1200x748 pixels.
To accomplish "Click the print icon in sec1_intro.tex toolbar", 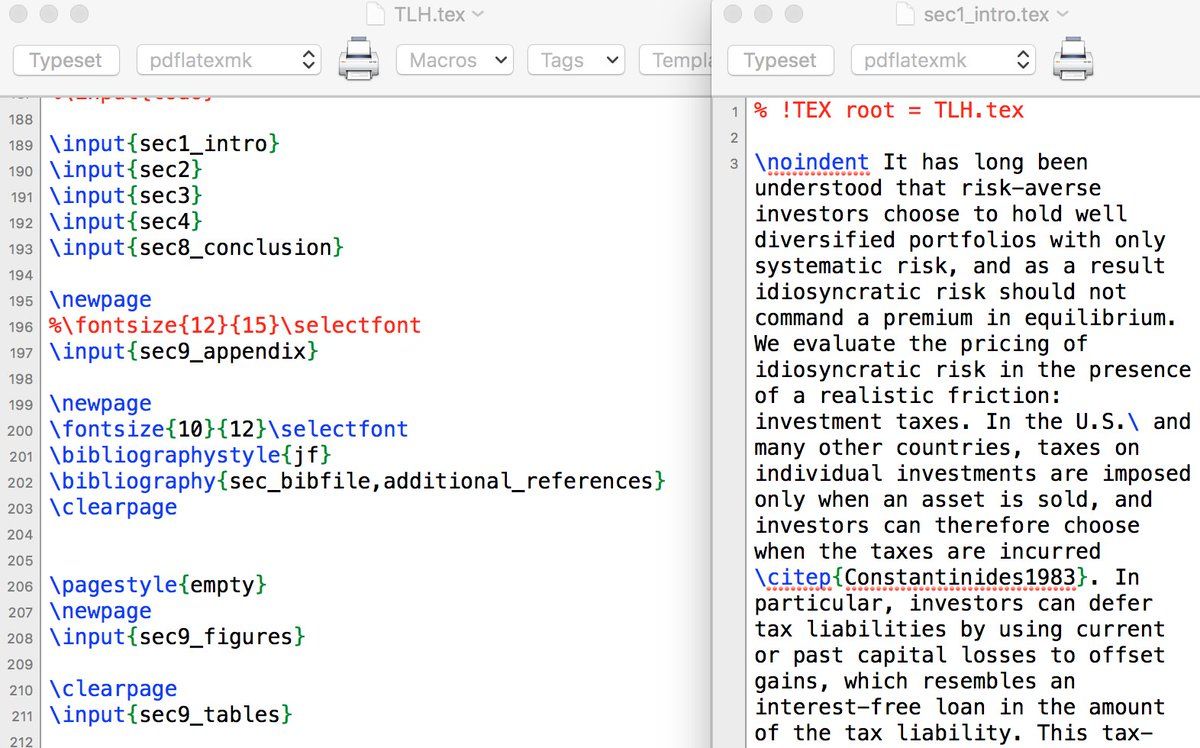I will coord(1072,60).
